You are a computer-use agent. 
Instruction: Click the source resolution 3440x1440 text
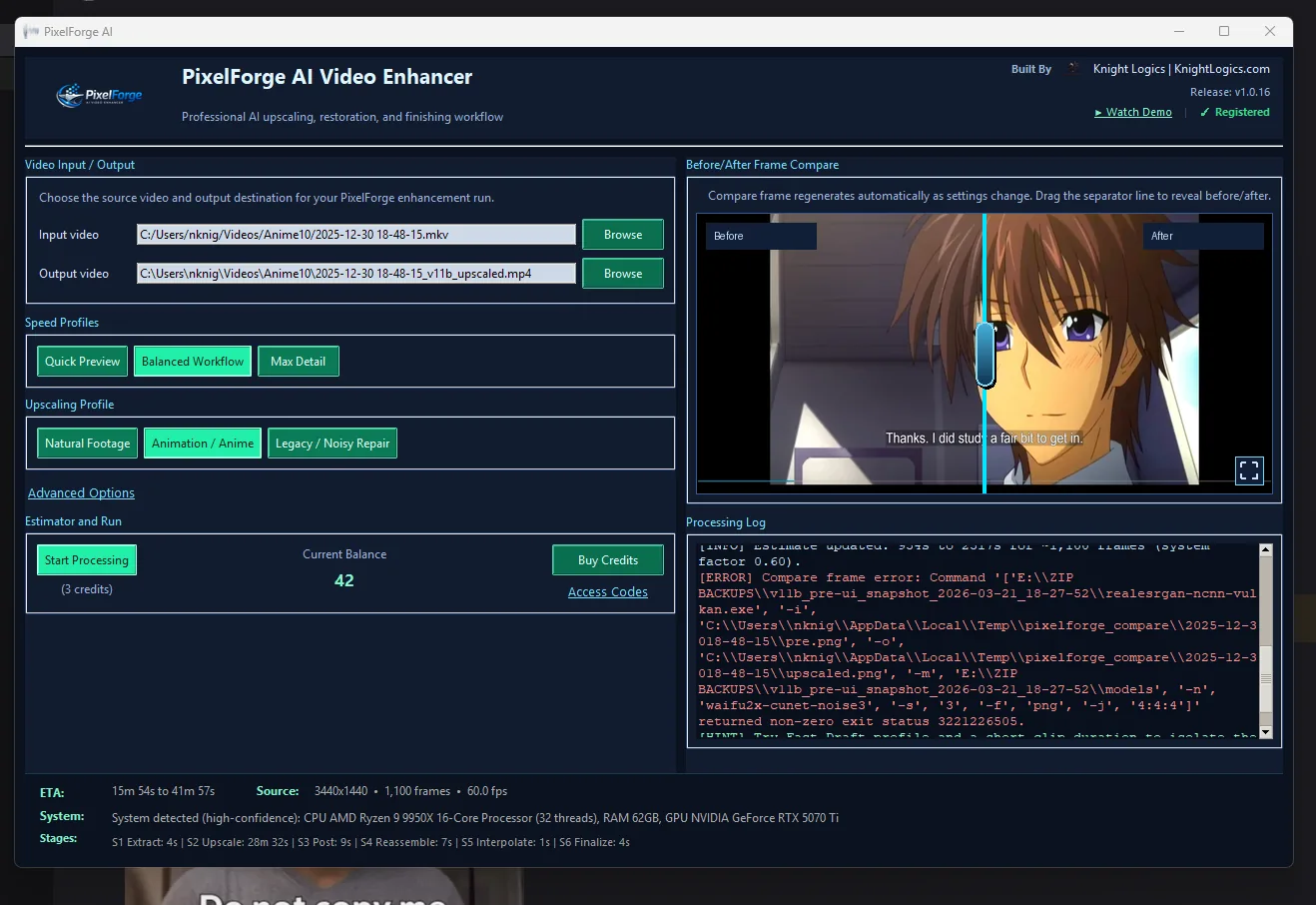tap(340, 791)
